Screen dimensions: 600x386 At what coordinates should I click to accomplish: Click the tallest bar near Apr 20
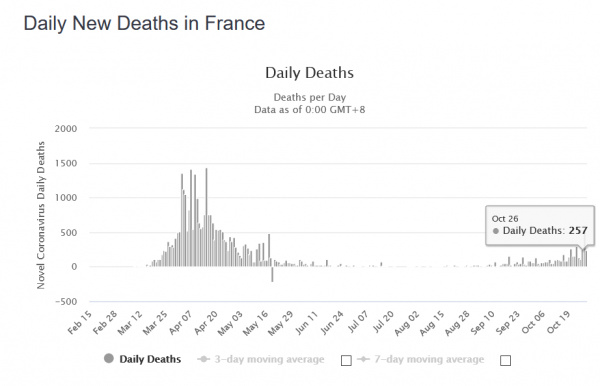206,217
